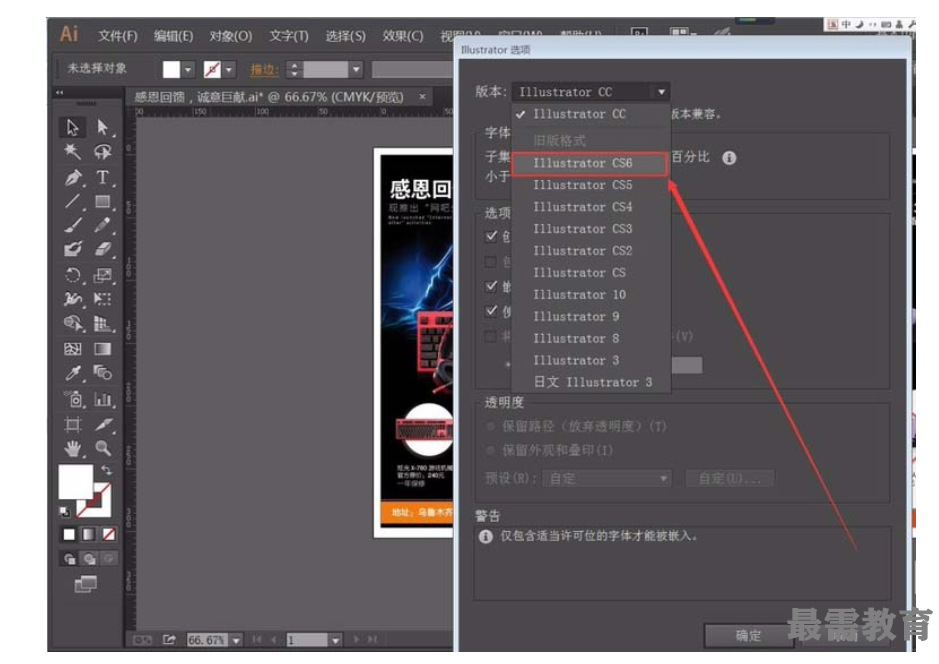Select the Magic Wand tool
Viewport: 939px width, 664px height.
(72, 151)
